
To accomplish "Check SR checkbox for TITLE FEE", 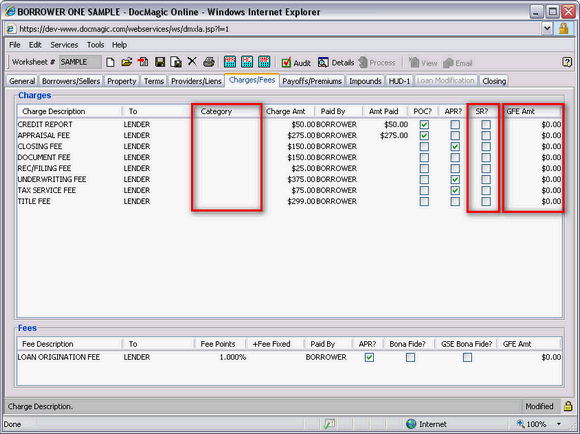I will point(486,202).
